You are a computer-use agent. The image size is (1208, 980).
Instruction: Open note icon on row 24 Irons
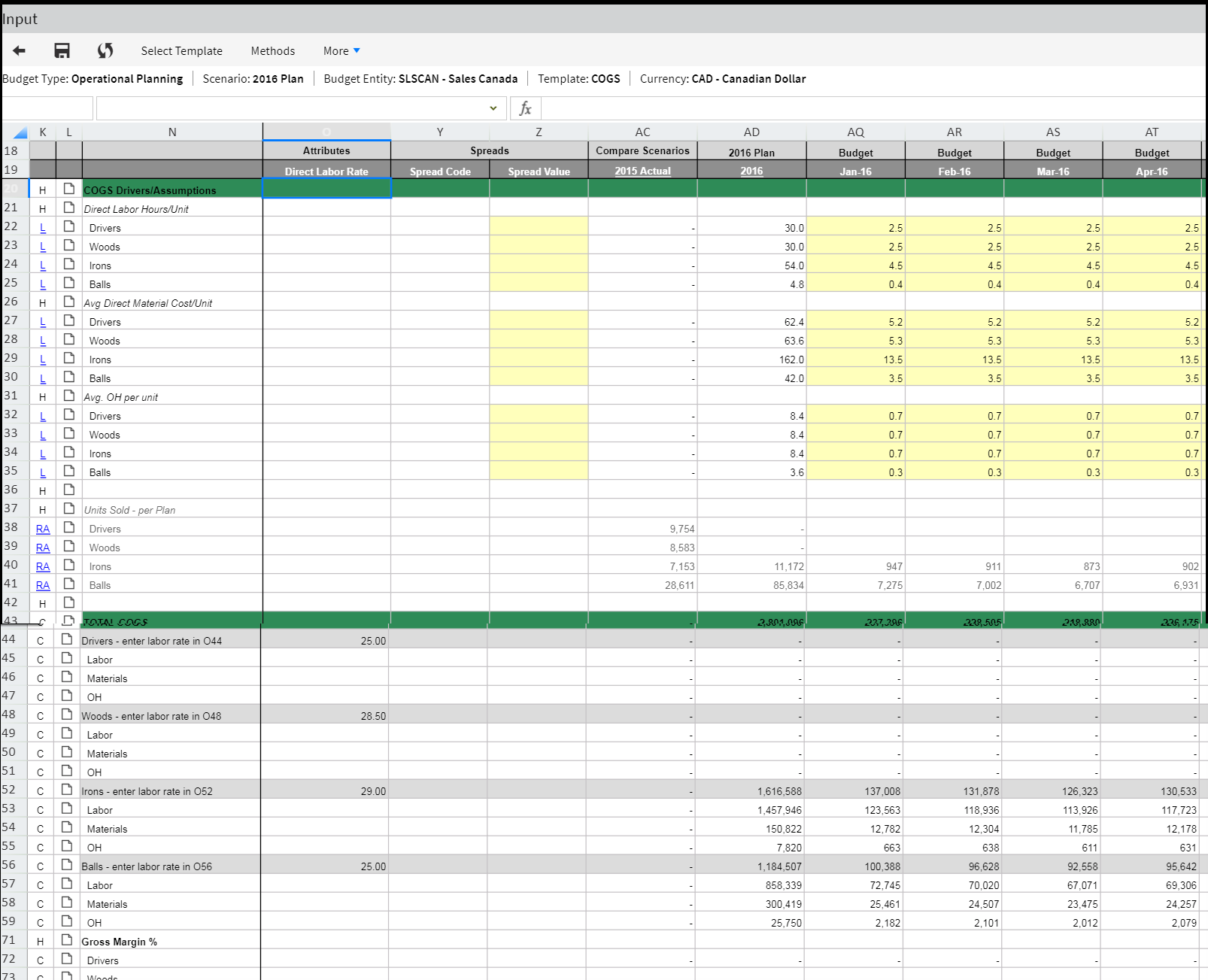[69, 264]
